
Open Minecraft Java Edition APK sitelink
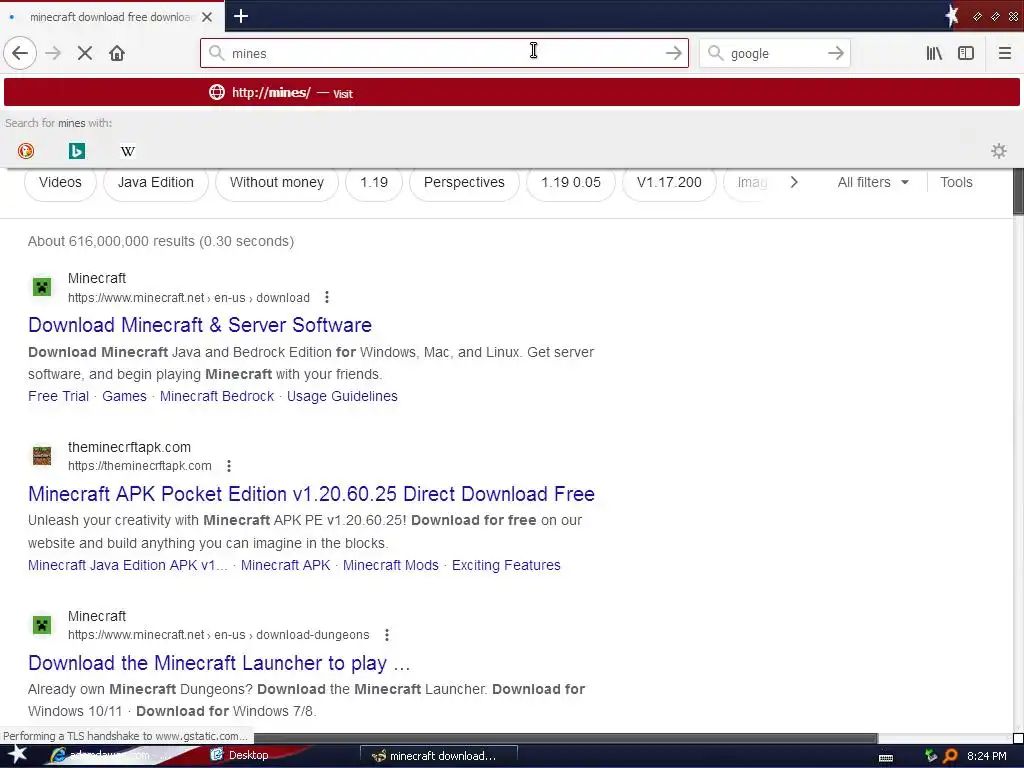[128, 565]
